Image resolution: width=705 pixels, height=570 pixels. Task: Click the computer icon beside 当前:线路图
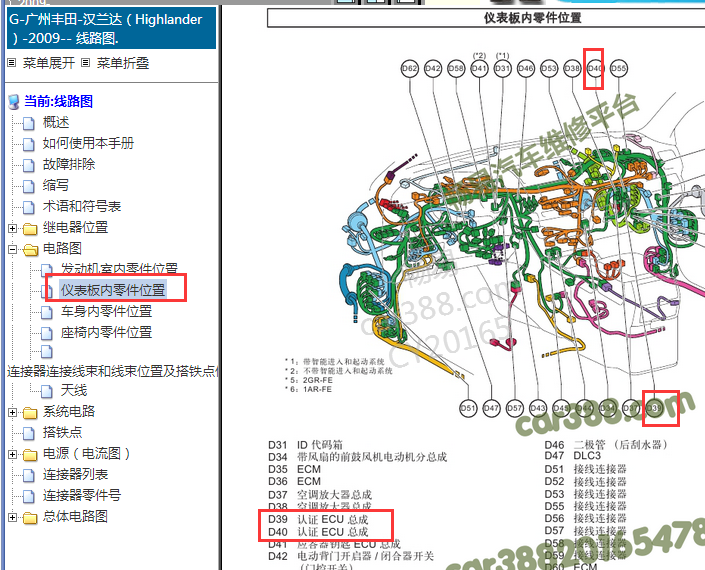pos(14,102)
